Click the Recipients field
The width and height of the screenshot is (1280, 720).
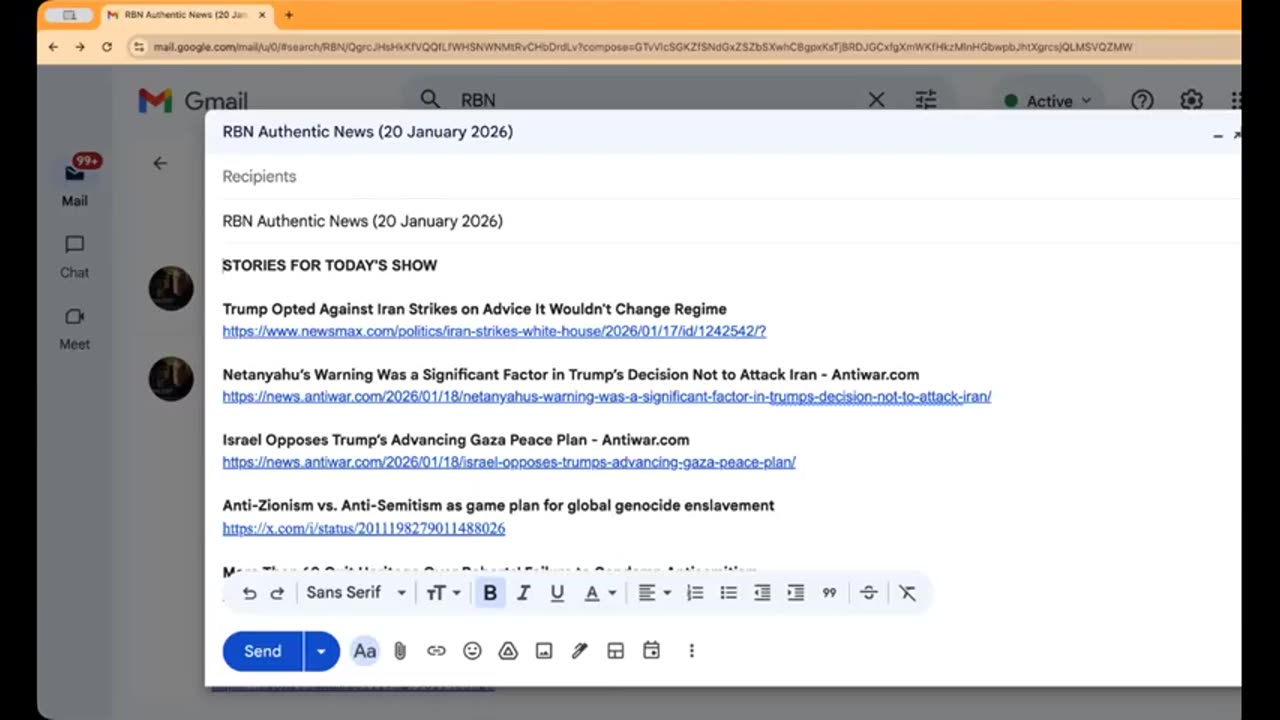[x=723, y=177]
